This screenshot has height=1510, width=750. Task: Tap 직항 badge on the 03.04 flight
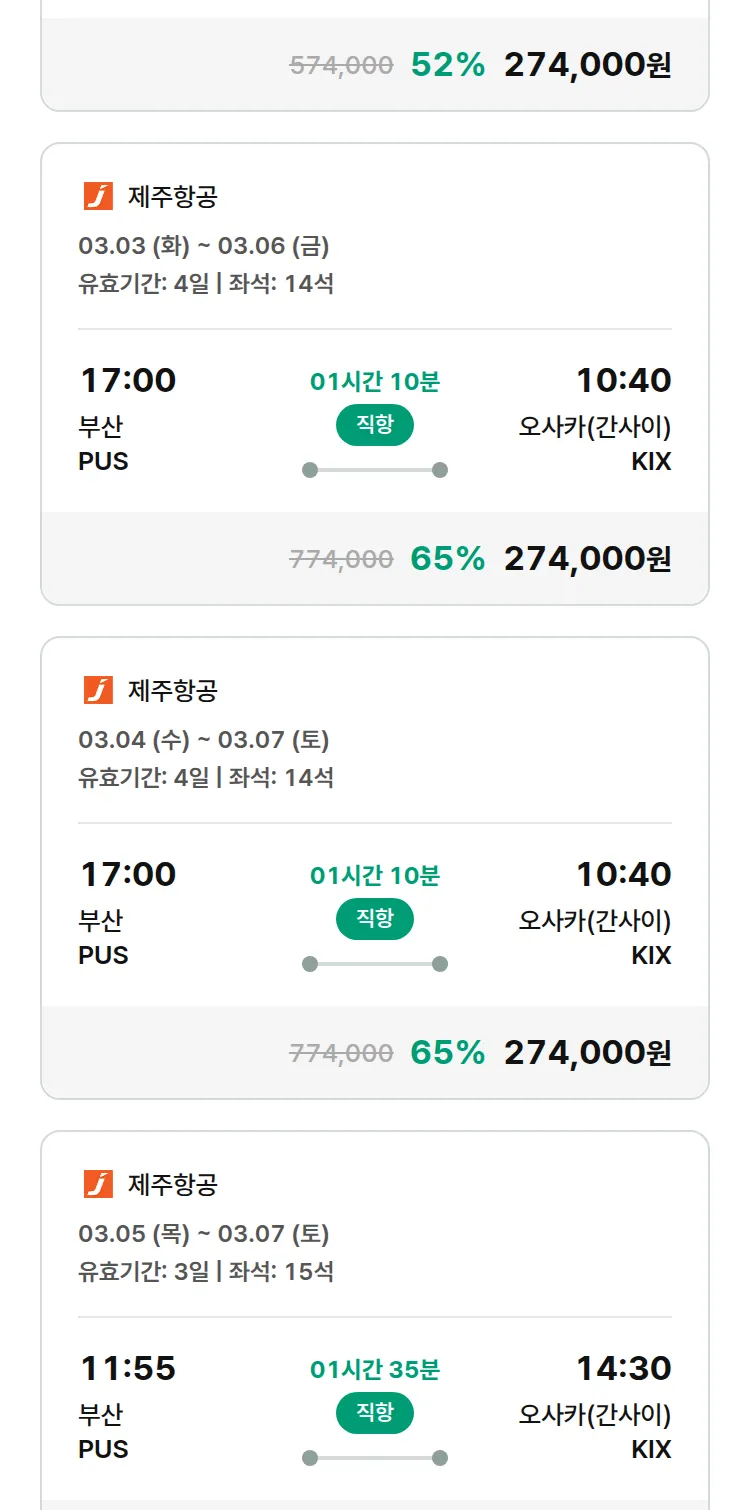(x=374, y=919)
